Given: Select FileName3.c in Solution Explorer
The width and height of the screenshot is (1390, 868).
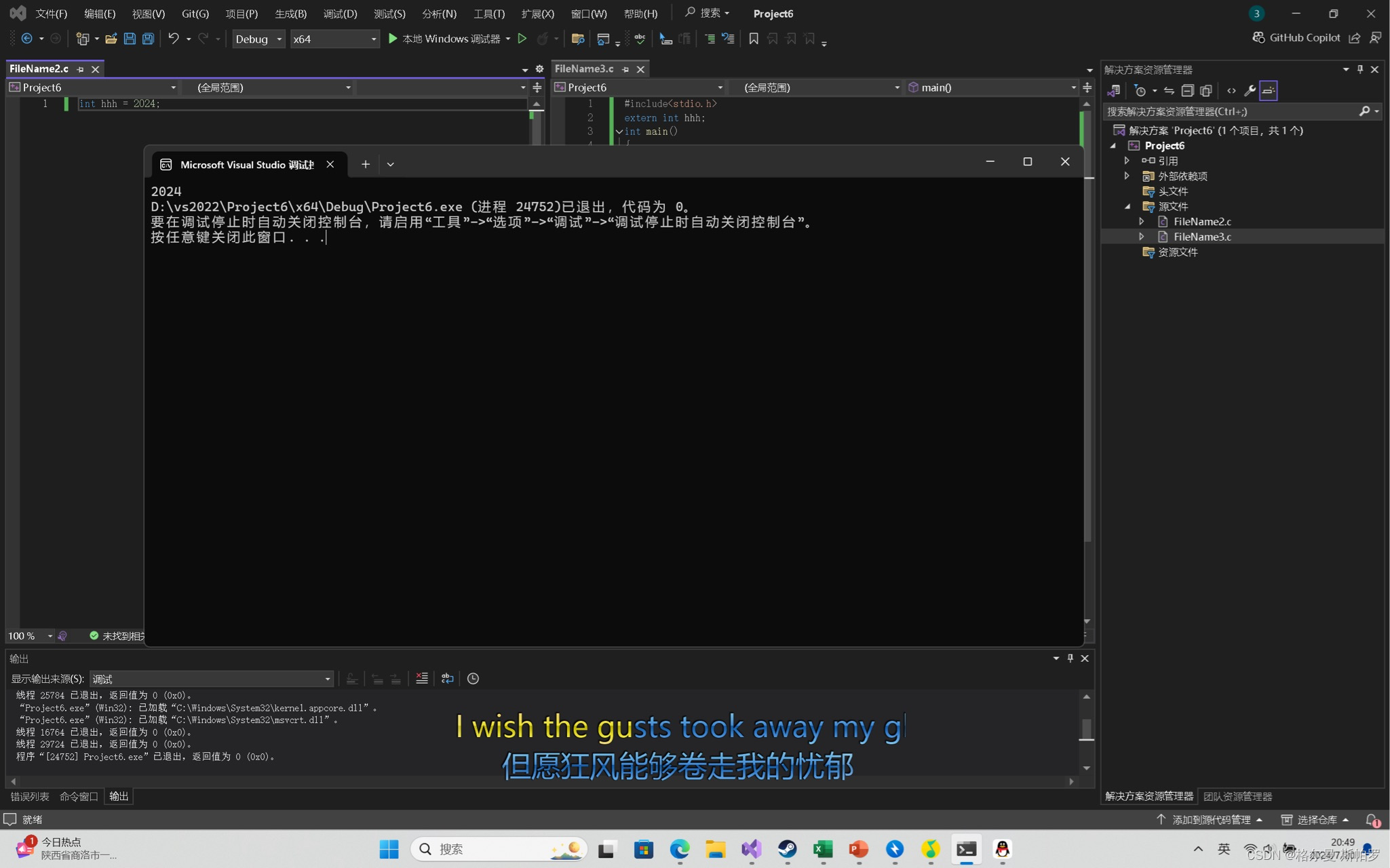Looking at the screenshot, I should point(1202,237).
